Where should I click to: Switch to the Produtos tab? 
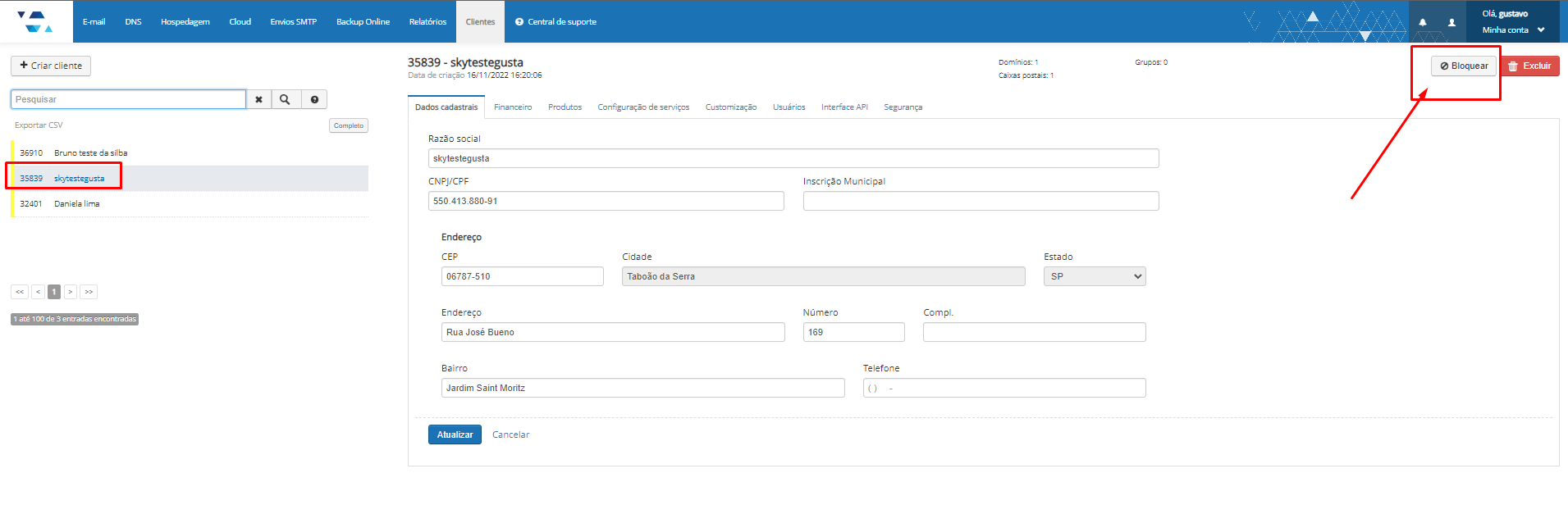[x=565, y=107]
